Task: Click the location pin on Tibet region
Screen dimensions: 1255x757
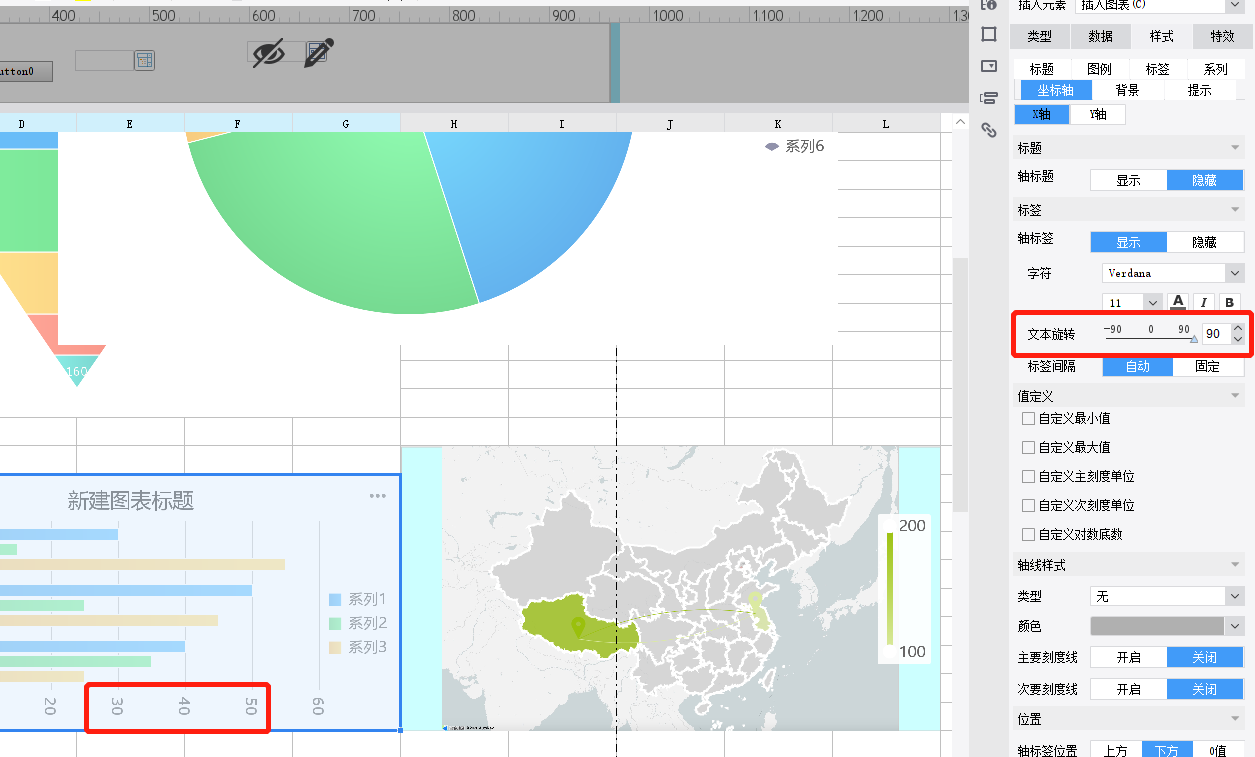Action: tap(577, 628)
